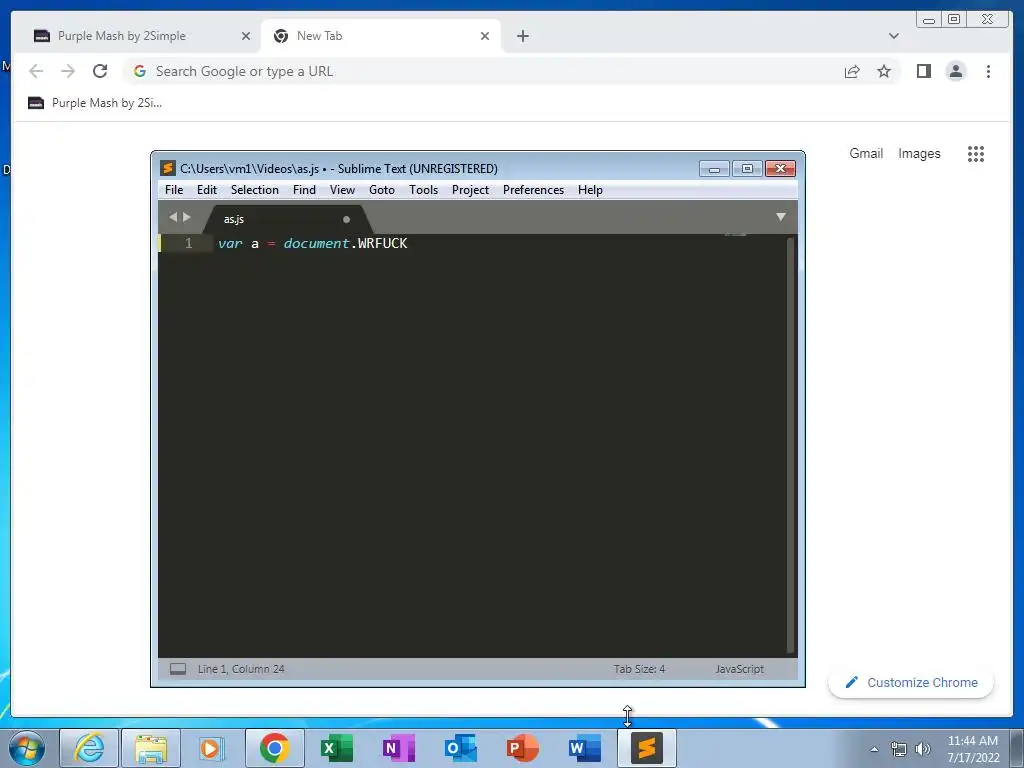Focus the Search Google or type a URL box
This screenshot has width=1024, height=768.
[x=483, y=71]
